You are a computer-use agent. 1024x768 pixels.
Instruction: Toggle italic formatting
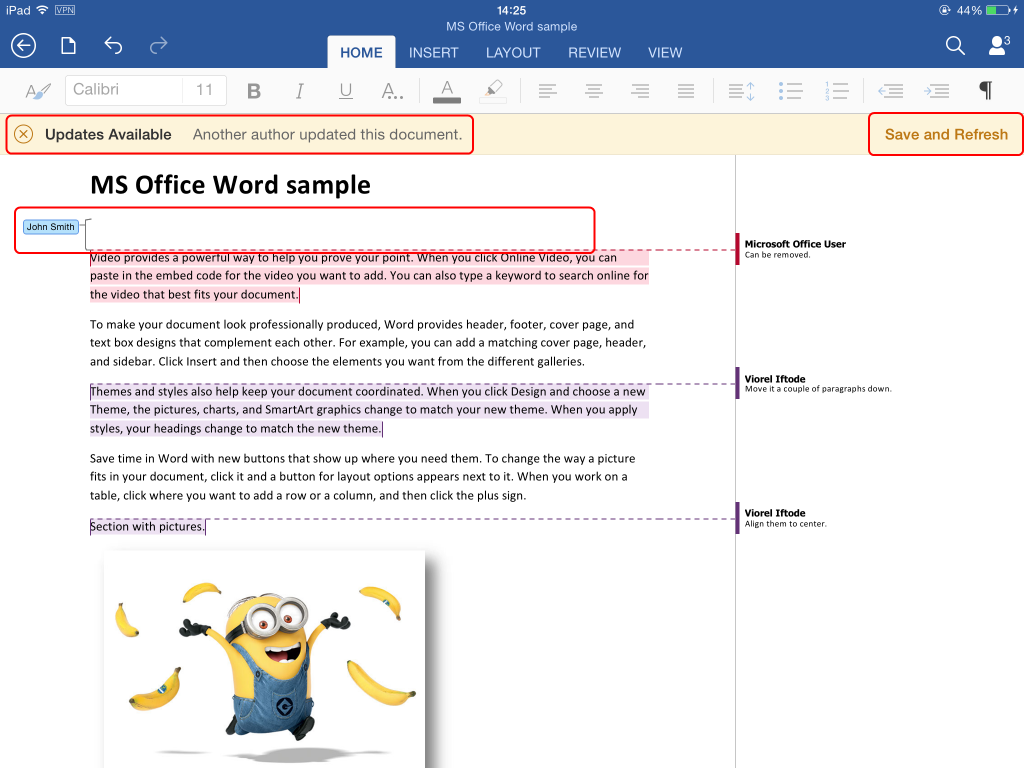(x=299, y=91)
